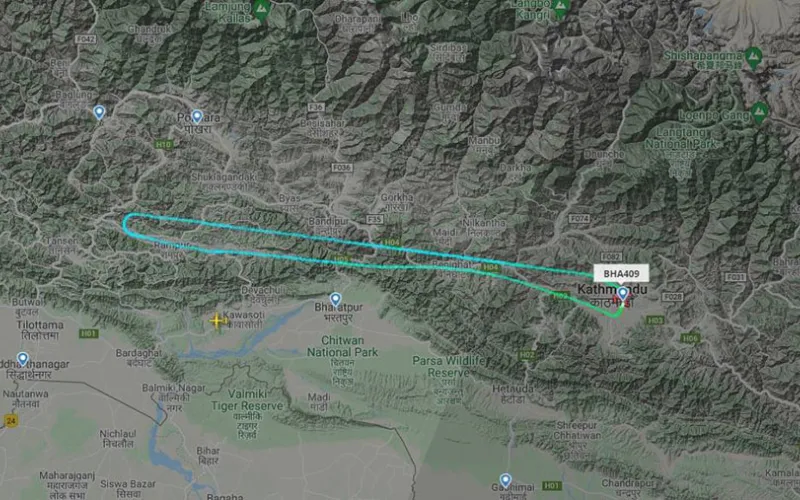Open the BHA409 flight label

(621, 273)
